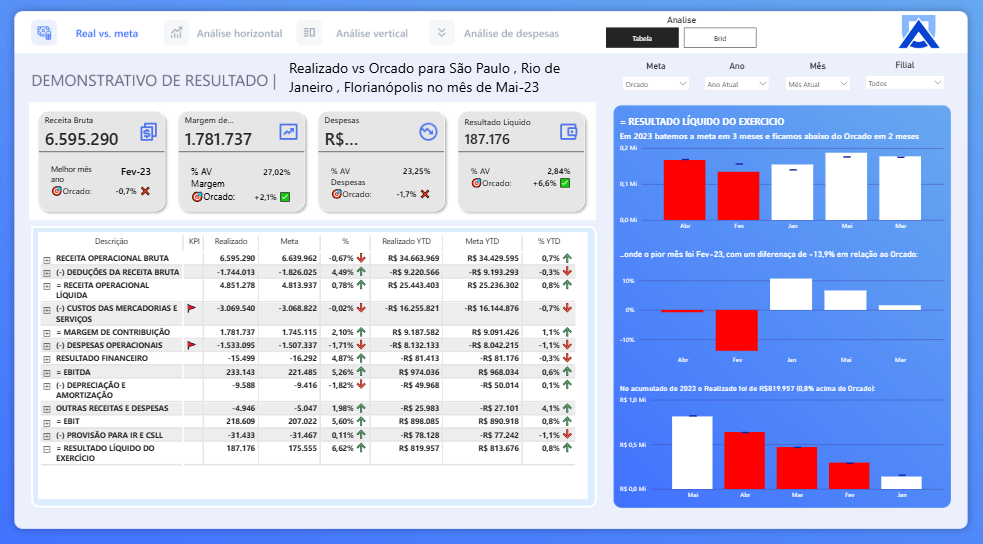Sort by the Meta column header
983x544 pixels.
(289, 241)
